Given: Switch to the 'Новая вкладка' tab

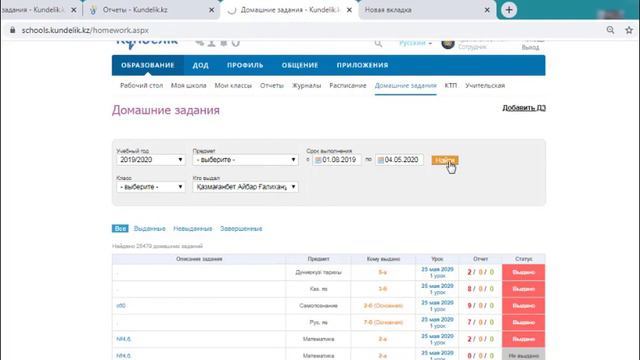Looking at the screenshot, I should click(x=388, y=10).
